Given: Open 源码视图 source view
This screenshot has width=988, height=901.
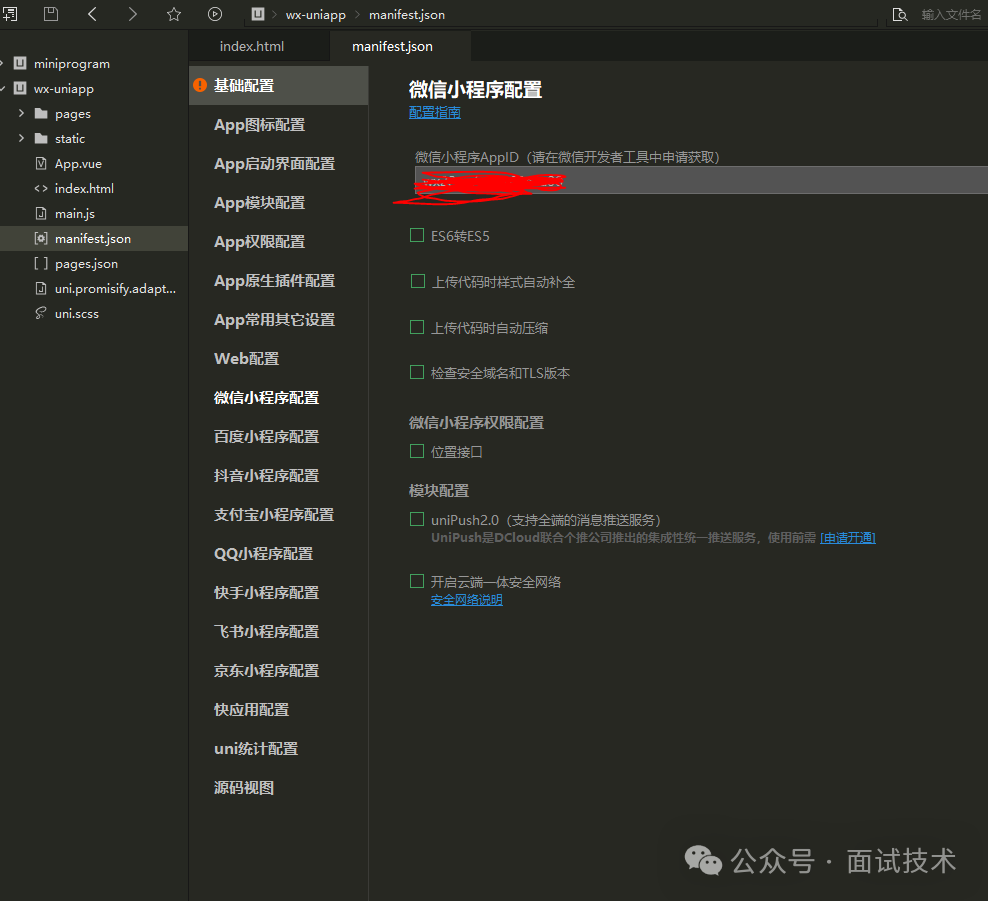Looking at the screenshot, I should point(244,788).
